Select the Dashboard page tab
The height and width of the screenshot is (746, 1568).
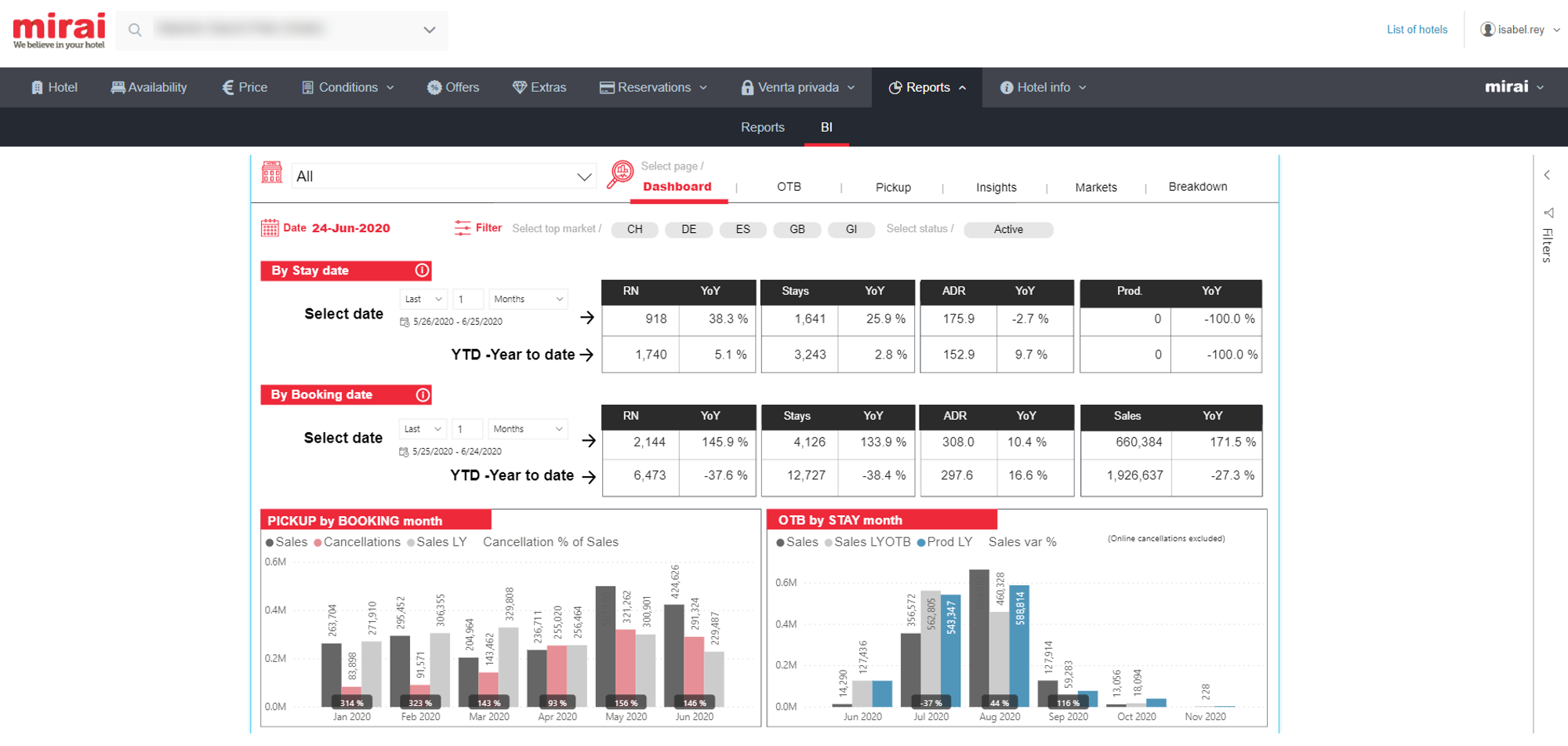pyautogui.click(x=677, y=187)
